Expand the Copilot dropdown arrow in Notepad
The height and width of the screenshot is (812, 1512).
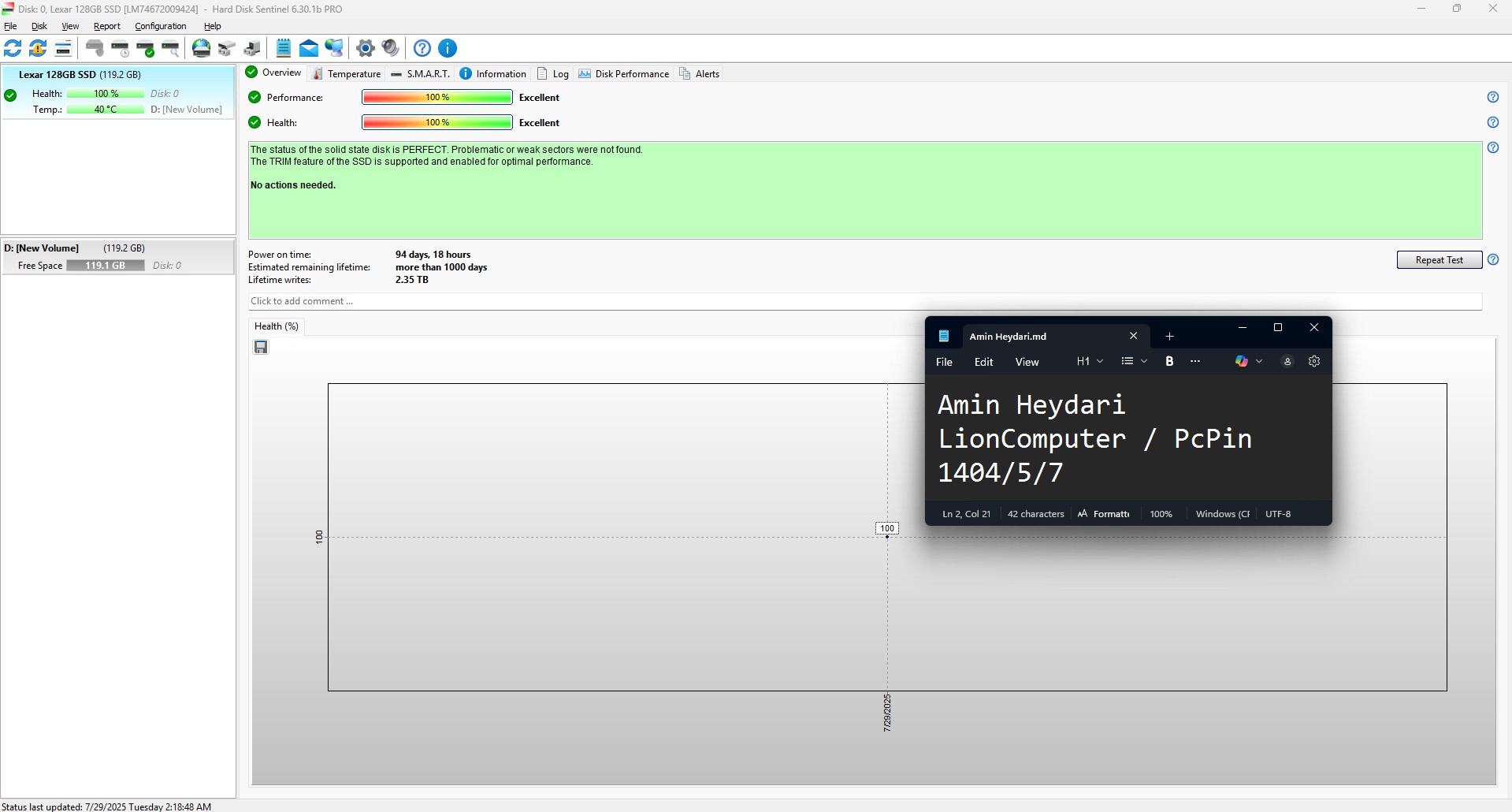(1259, 361)
